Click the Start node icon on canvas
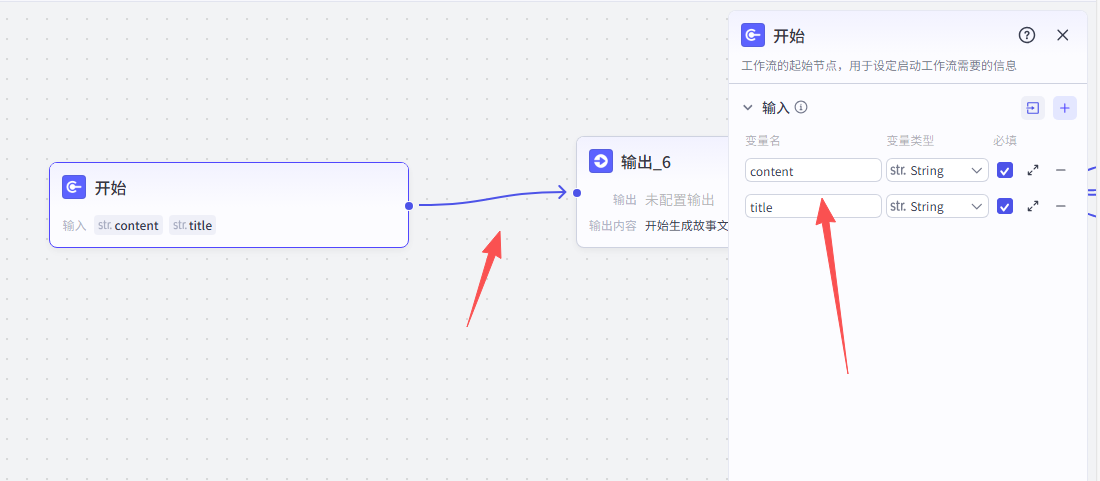Image resolution: width=1100 pixels, height=481 pixels. 74,188
